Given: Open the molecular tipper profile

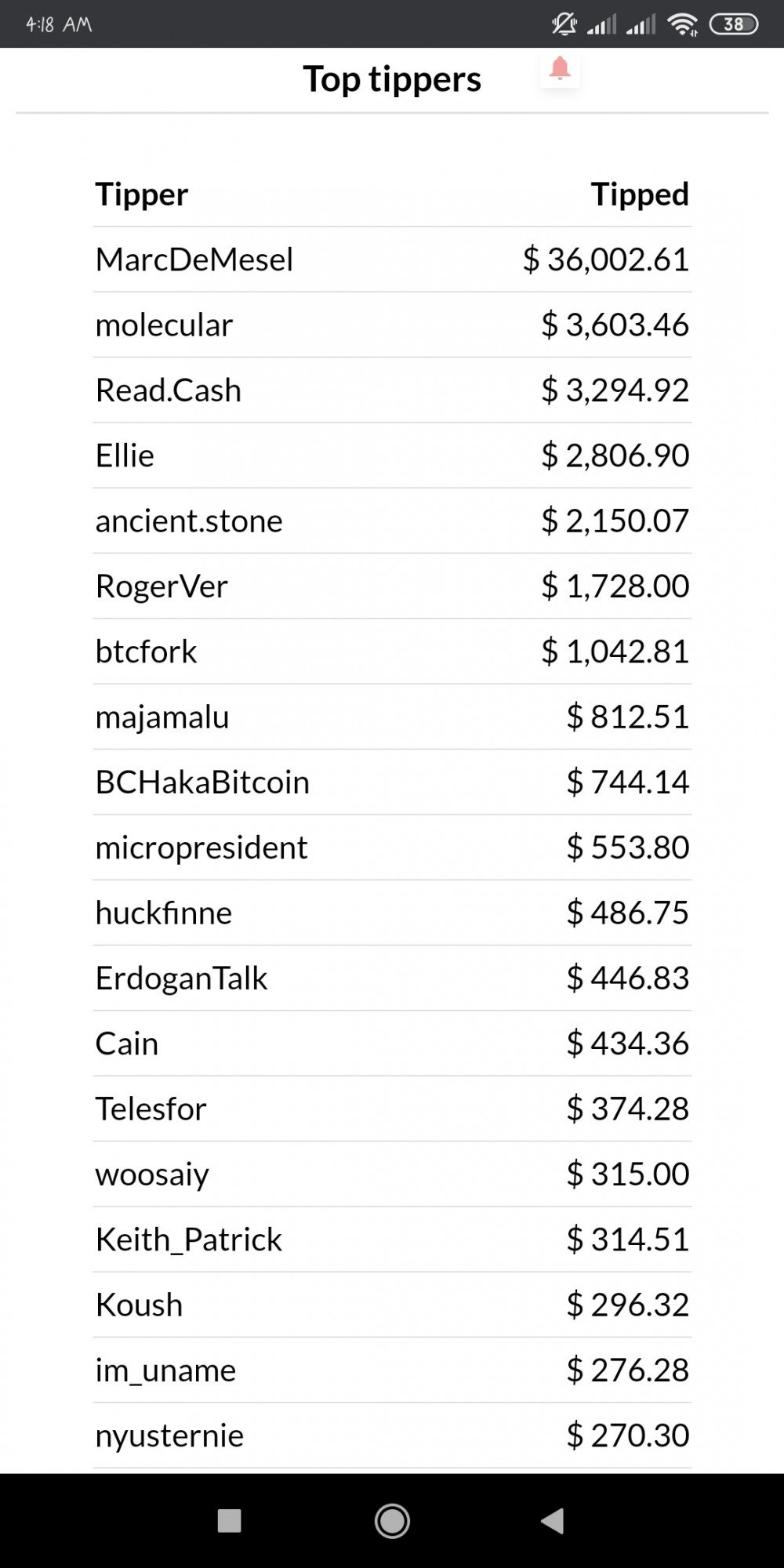Looking at the screenshot, I should click(164, 325).
